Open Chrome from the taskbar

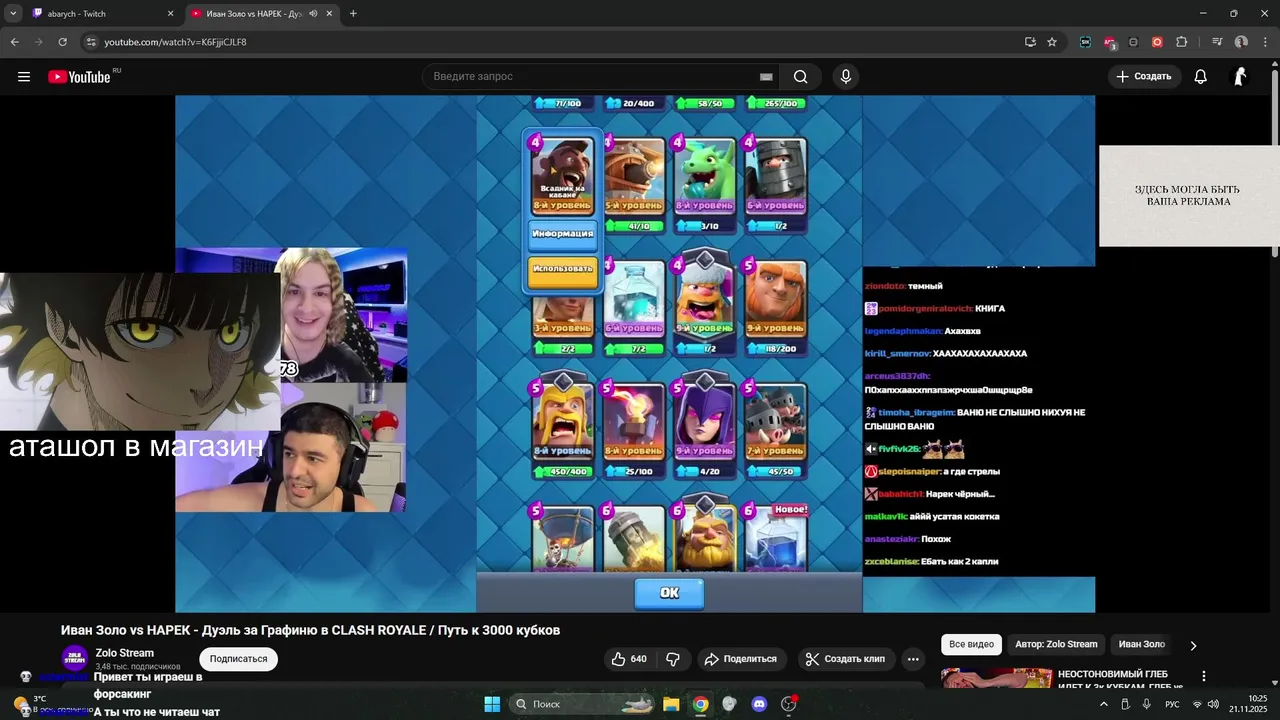pos(700,704)
